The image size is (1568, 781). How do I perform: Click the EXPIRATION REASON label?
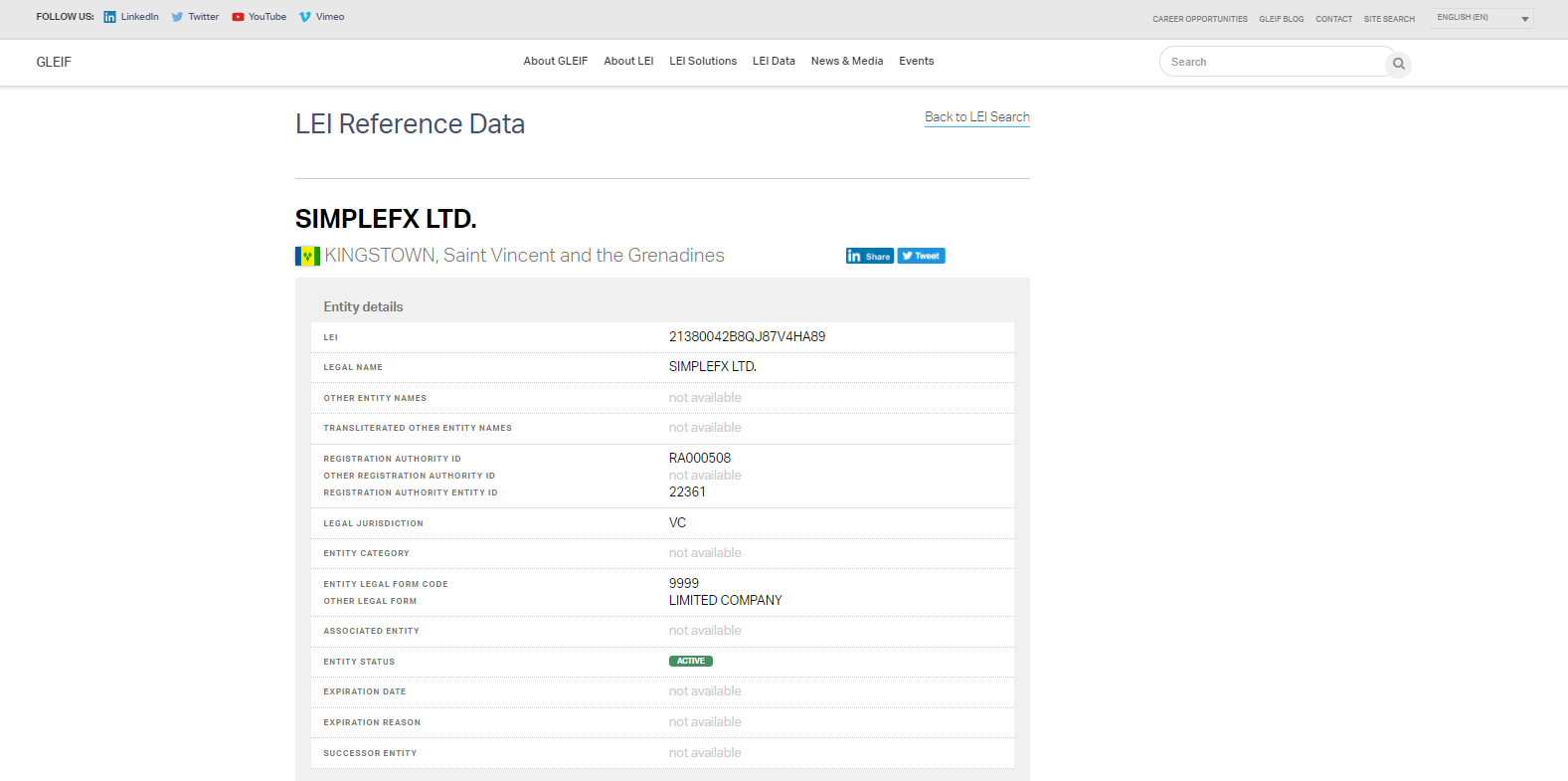(x=372, y=722)
